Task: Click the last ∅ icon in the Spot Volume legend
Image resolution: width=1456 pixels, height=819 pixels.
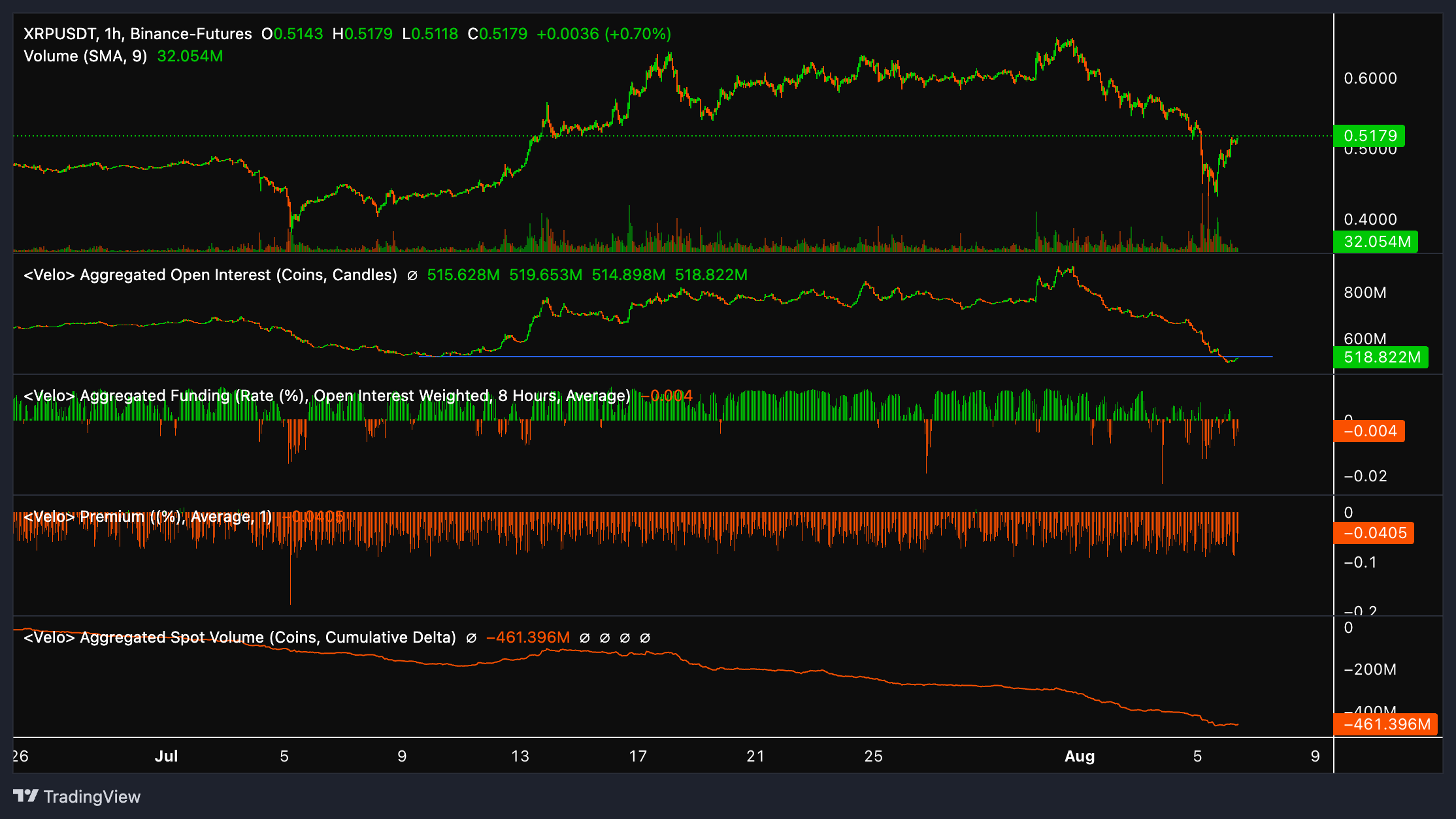Action: pyautogui.click(x=646, y=637)
